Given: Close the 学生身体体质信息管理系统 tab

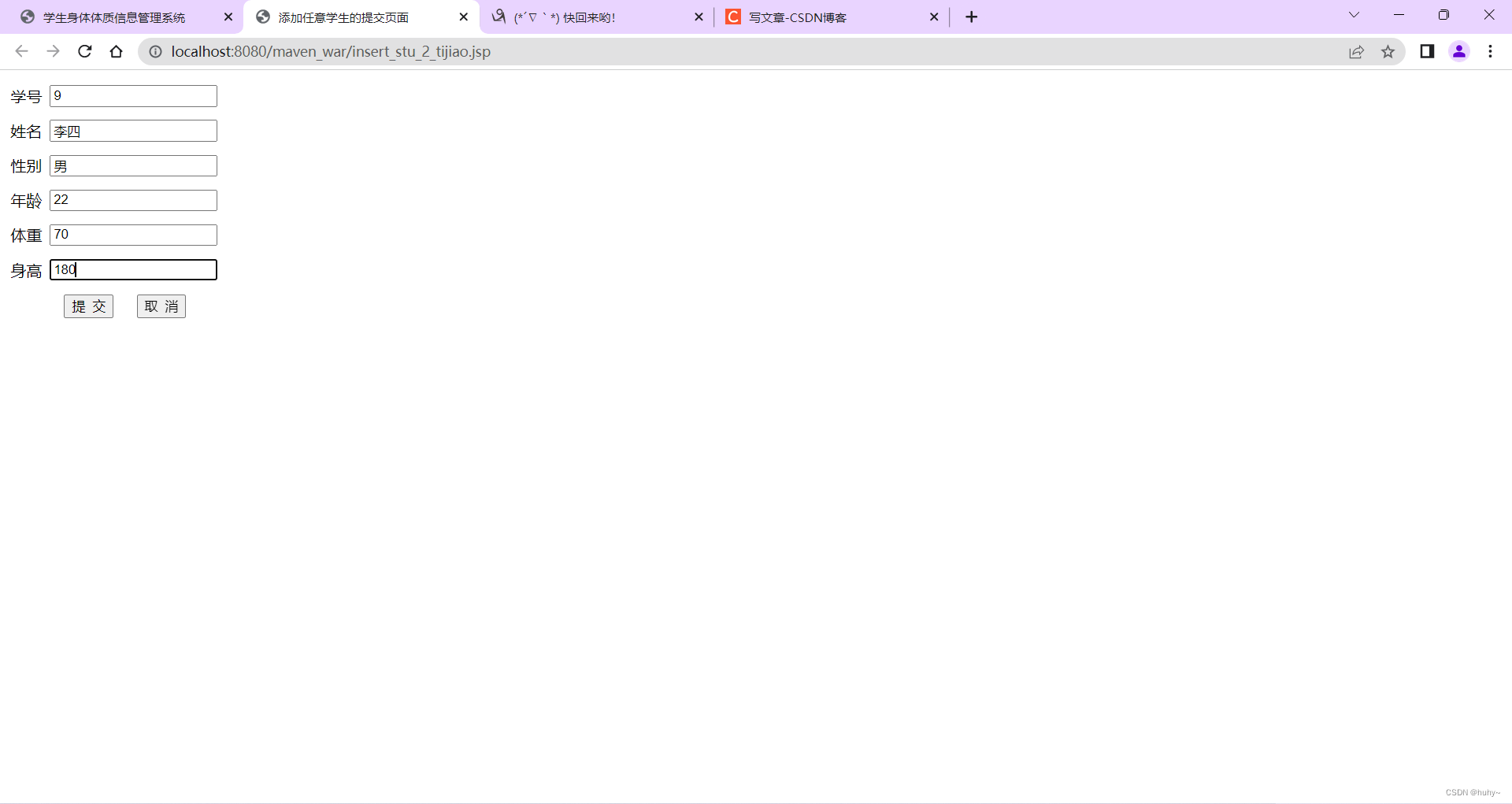Looking at the screenshot, I should coord(228,17).
